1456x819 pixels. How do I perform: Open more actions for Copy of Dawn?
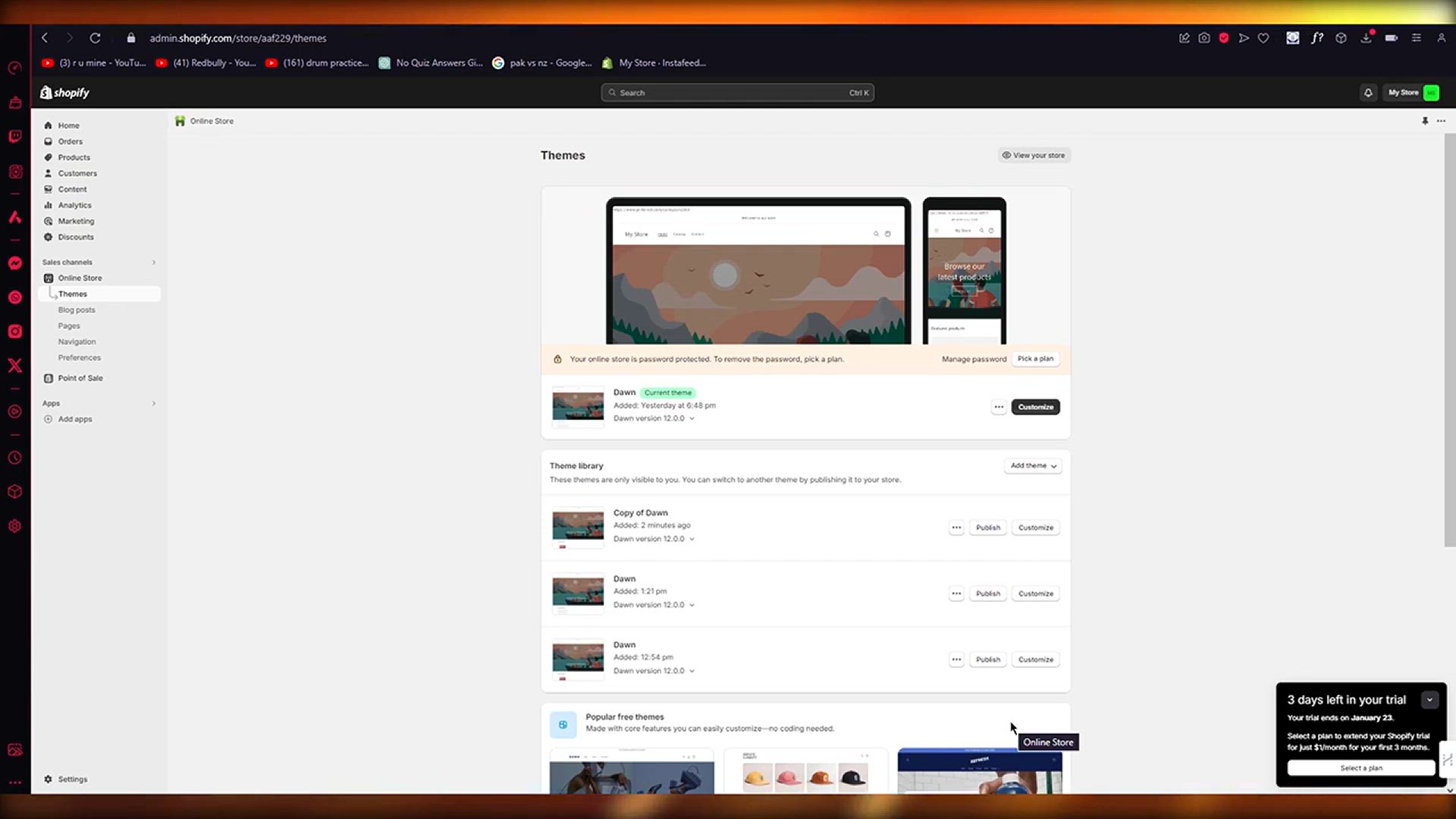[956, 528]
